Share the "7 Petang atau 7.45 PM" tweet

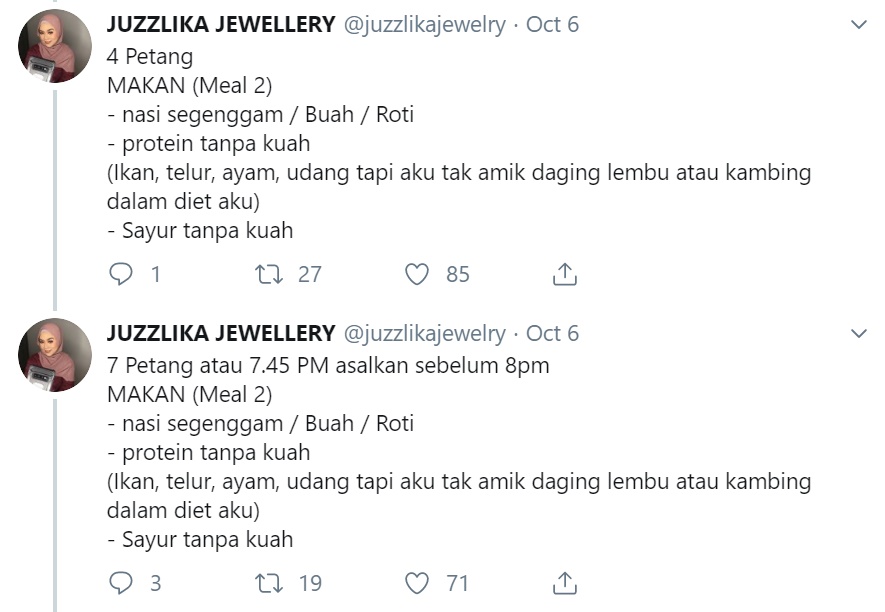coord(564,582)
